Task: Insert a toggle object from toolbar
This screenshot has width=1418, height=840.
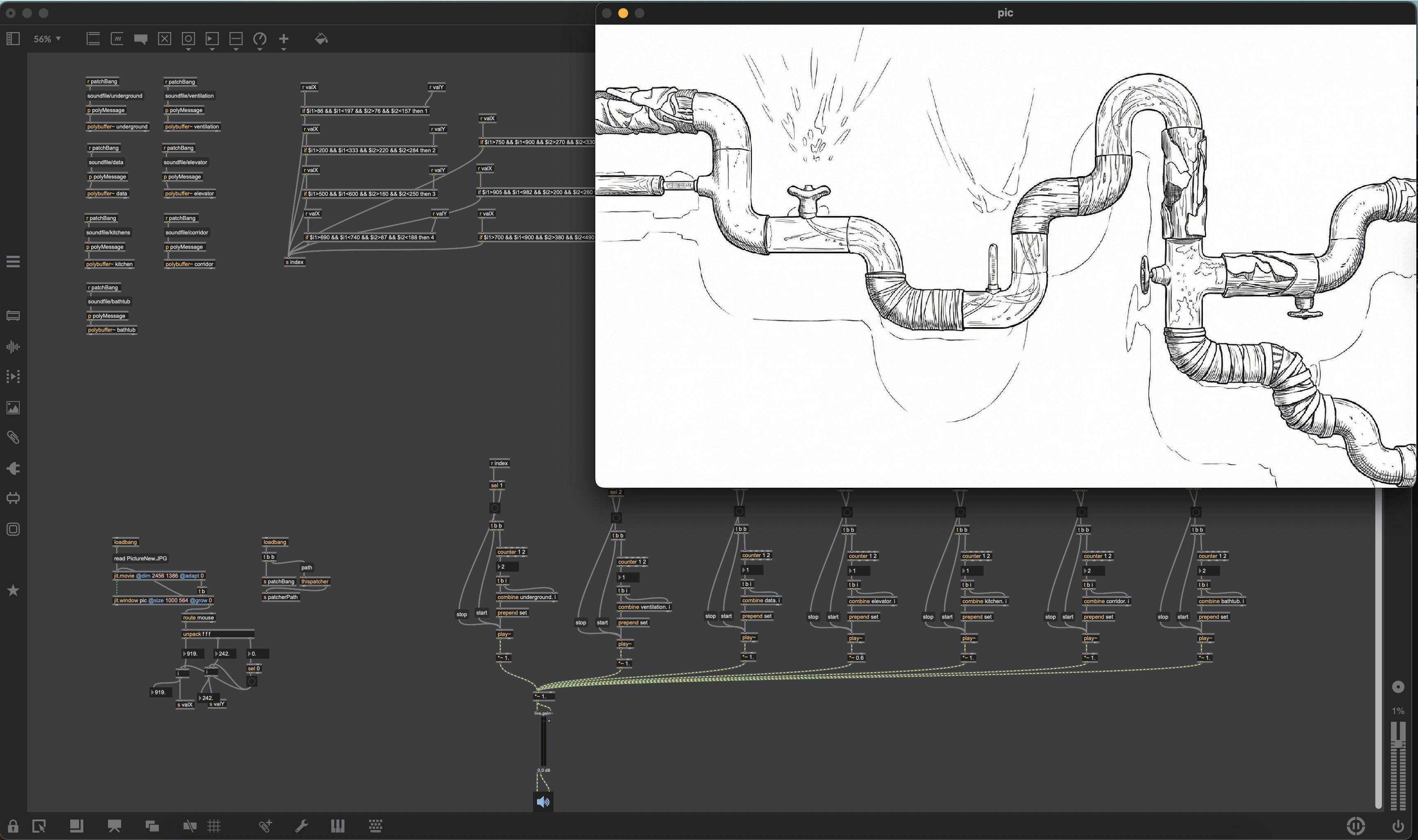Action: [165, 39]
